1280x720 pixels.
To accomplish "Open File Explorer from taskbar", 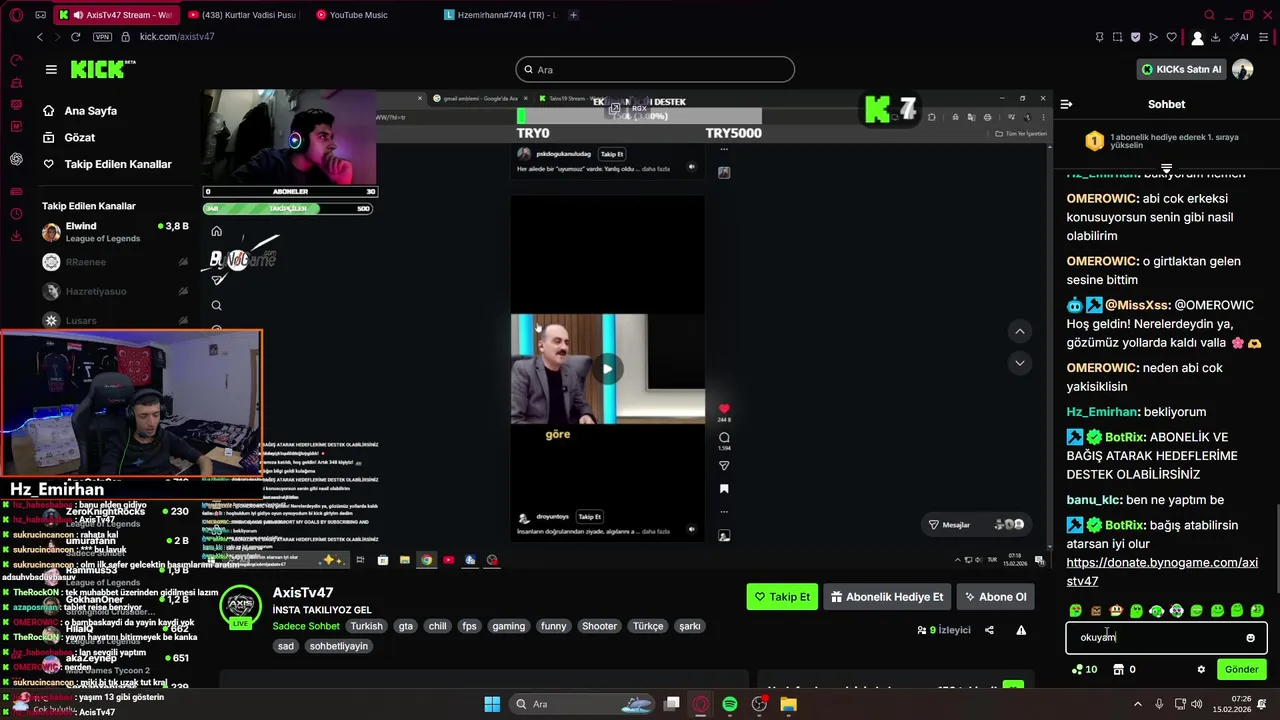I will pyautogui.click(x=788, y=704).
